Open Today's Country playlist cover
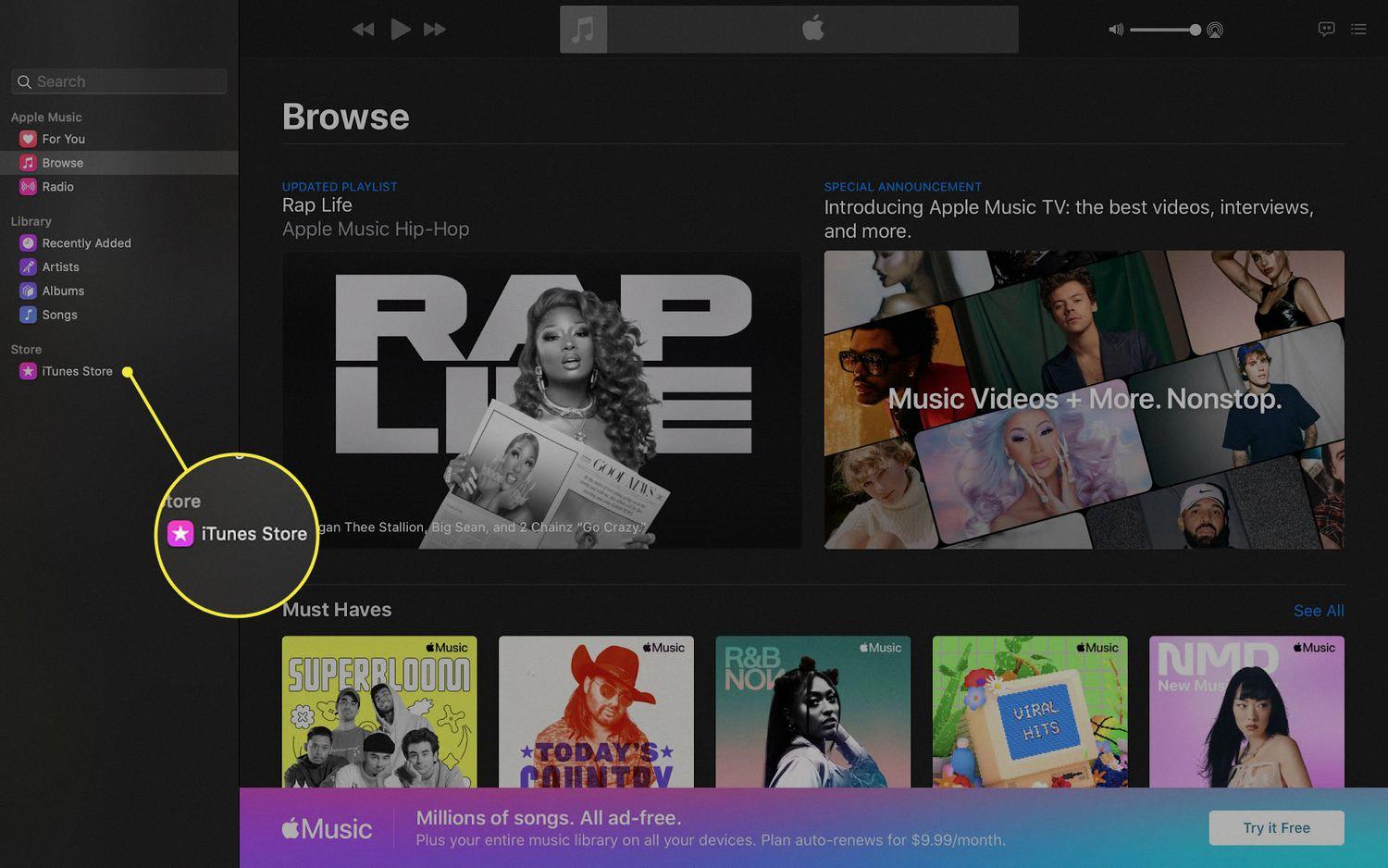The image size is (1388, 868). click(596, 712)
